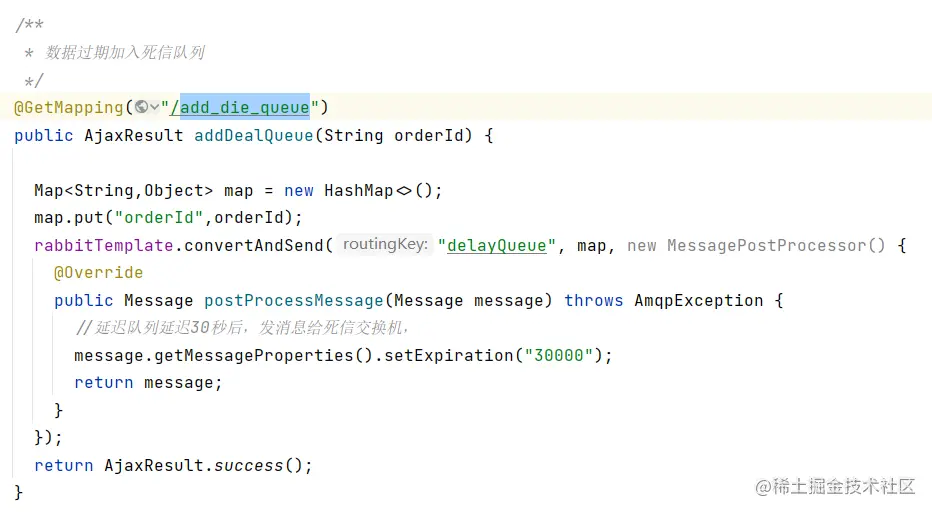Click the "30000" expiration string value
The image size is (932, 513).
tap(559, 355)
